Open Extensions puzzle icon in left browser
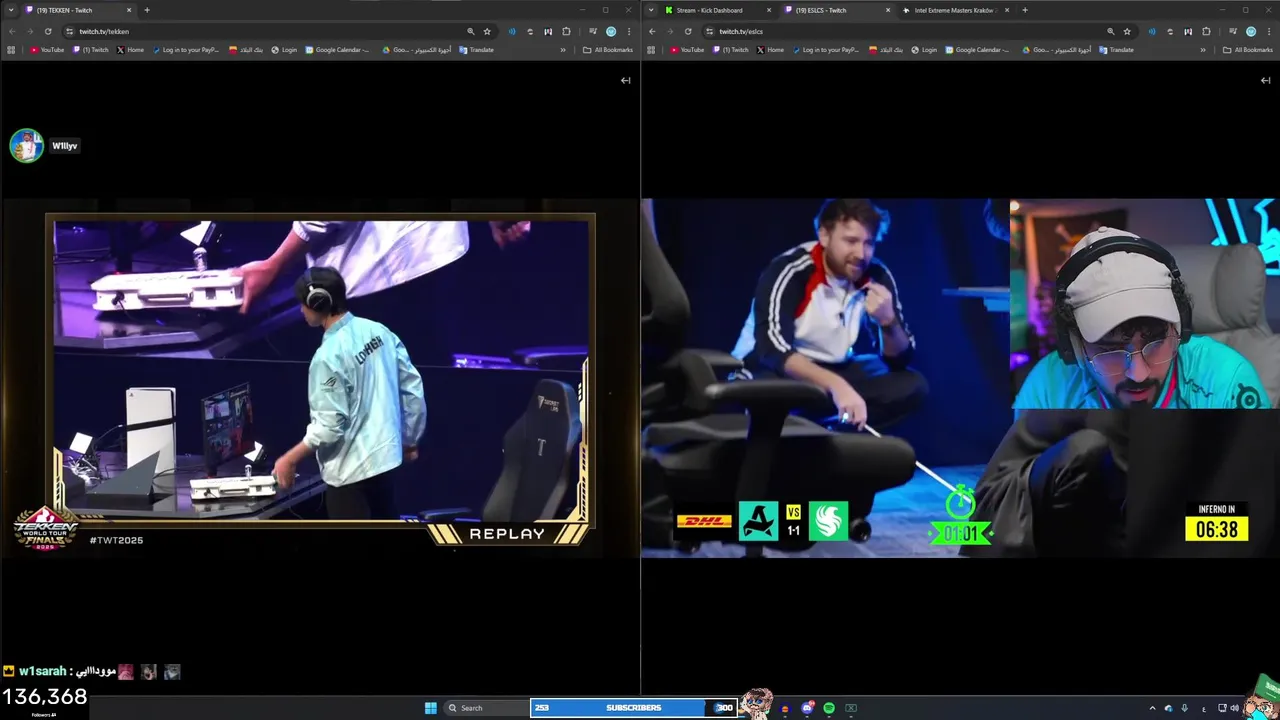 (x=566, y=31)
